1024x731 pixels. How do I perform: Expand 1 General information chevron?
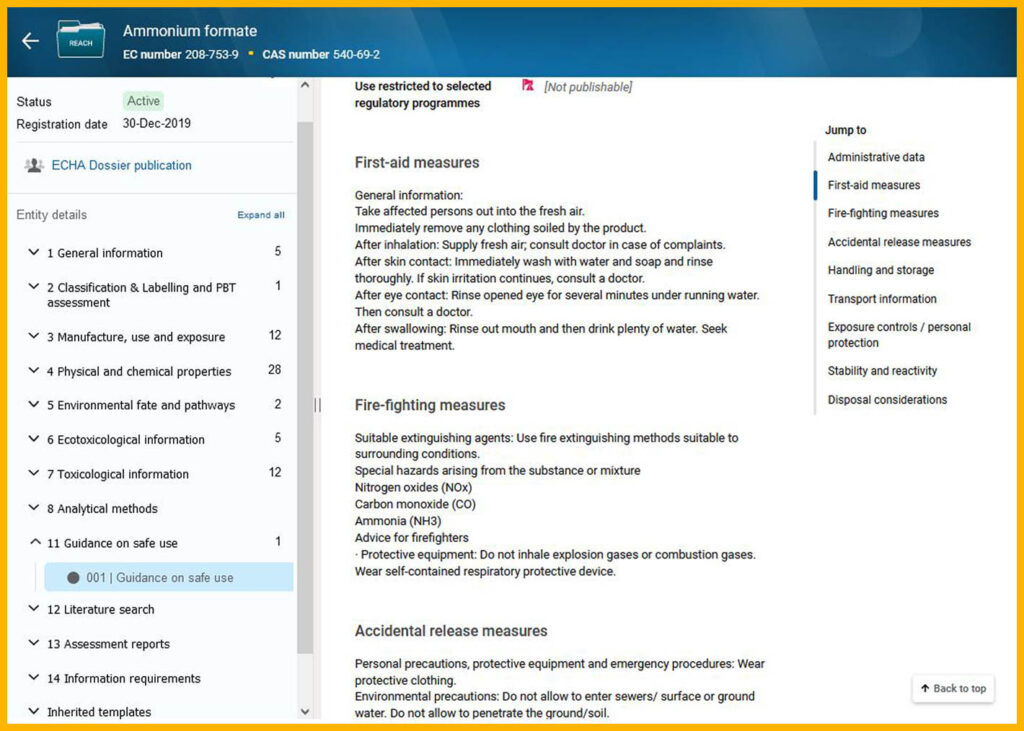[x=34, y=252]
